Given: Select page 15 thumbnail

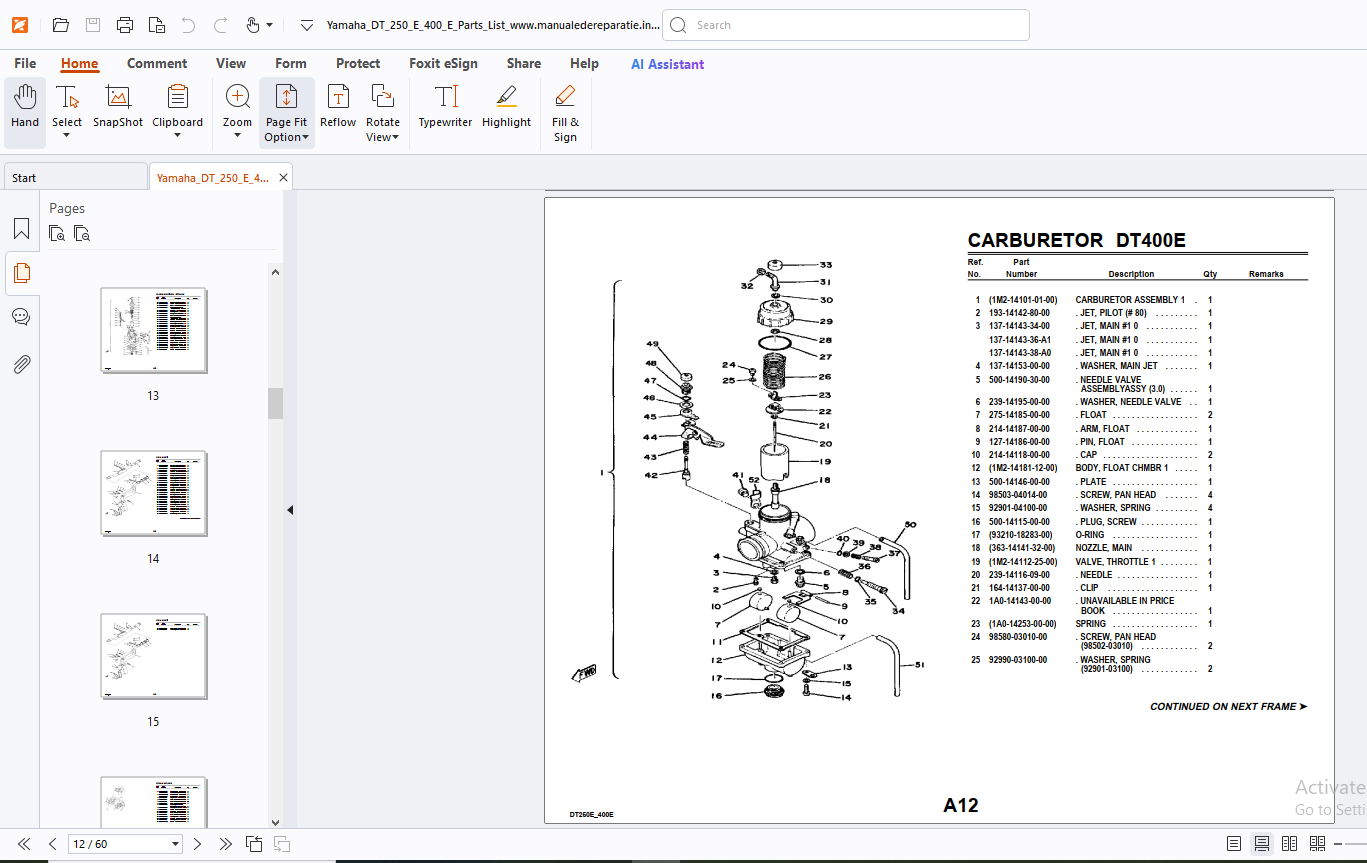Looking at the screenshot, I should (x=154, y=657).
